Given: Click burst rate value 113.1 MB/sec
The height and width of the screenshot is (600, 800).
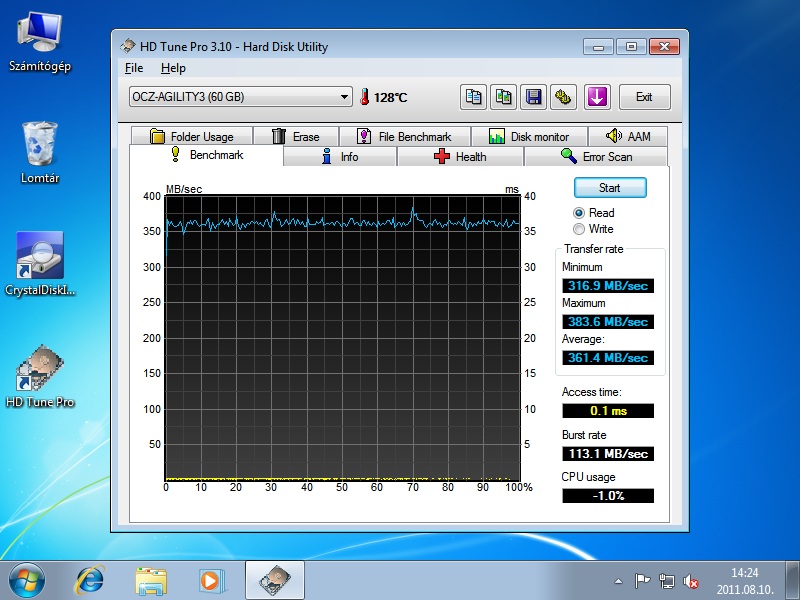Looking at the screenshot, I should (608, 454).
